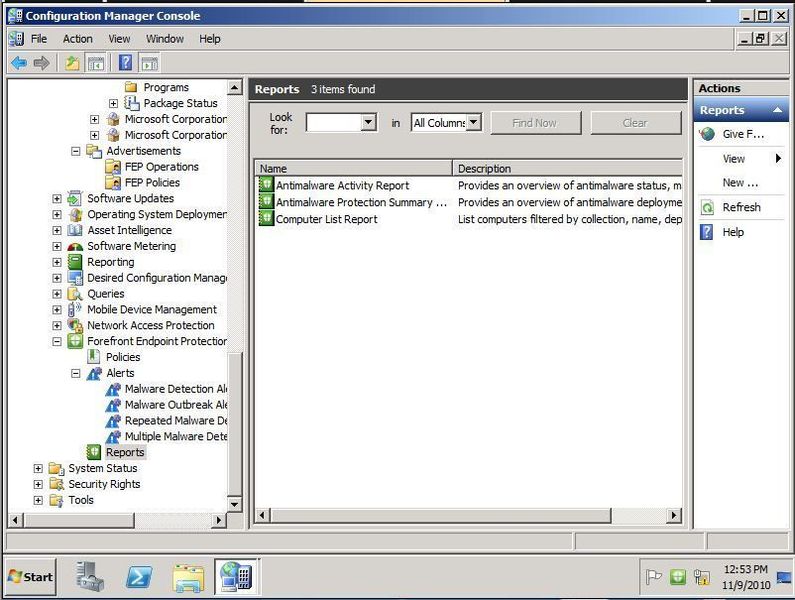Click the Refresh icon in Actions pane
Screen dimensions: 795x600
(707, 207)
